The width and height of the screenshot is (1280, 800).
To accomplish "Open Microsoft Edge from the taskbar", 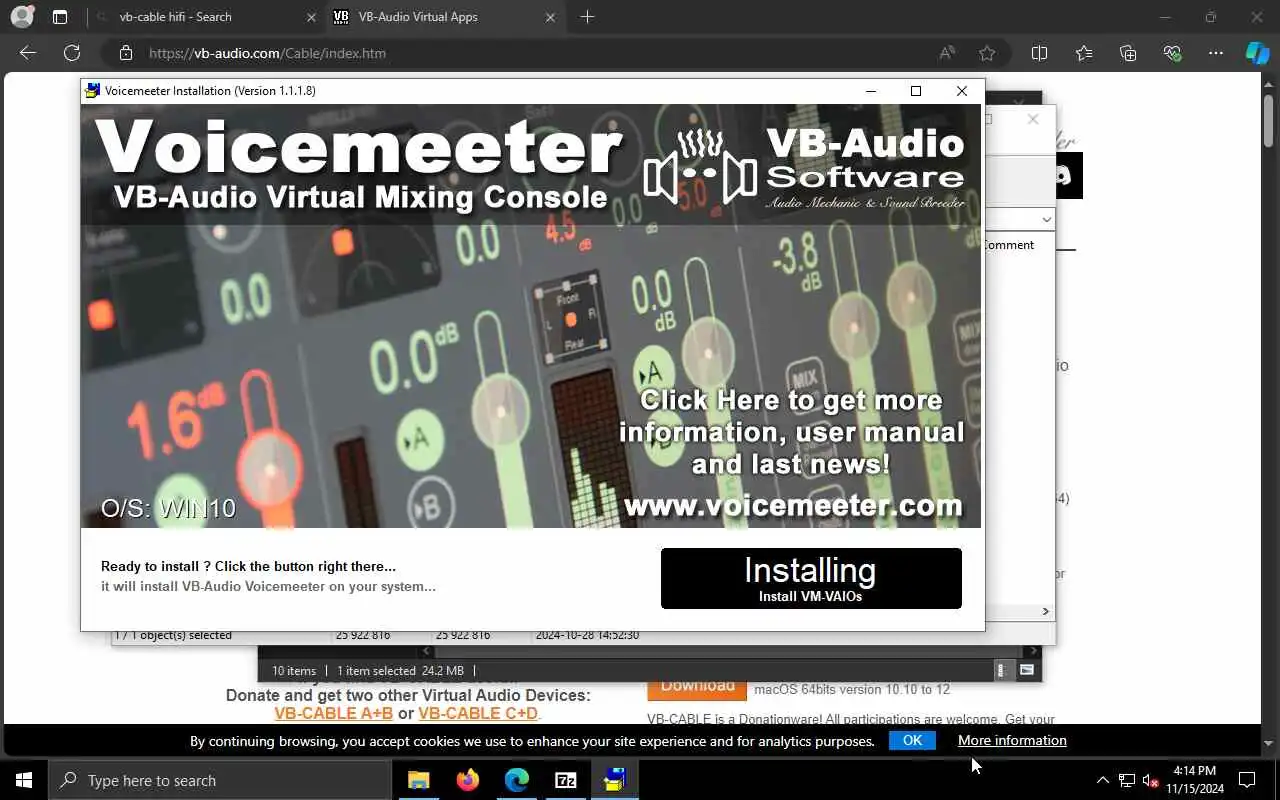I will (x=516, y=780).
